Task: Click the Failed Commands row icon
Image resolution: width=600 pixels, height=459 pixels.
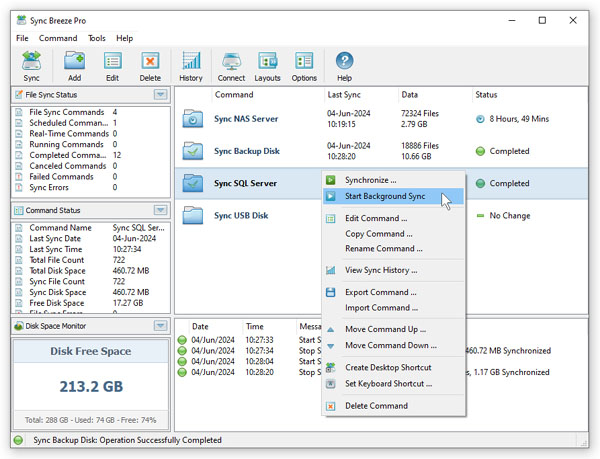Action: tap(18, 177)
